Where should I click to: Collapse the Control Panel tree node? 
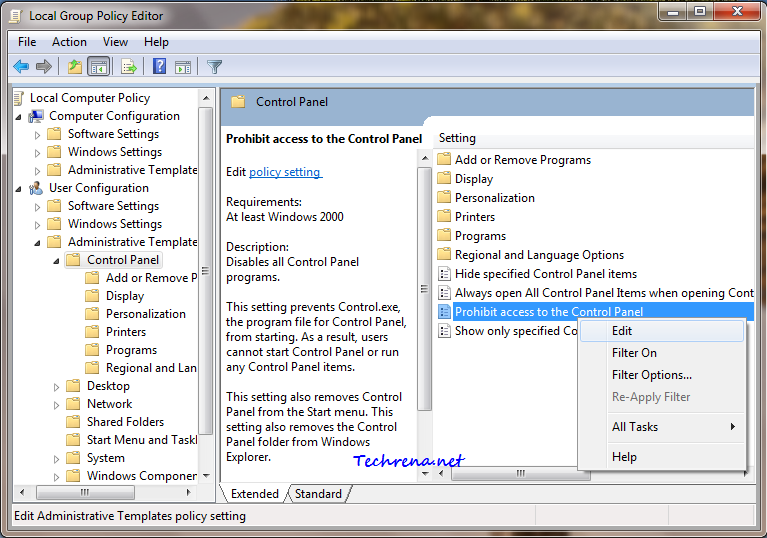(57, 261)
